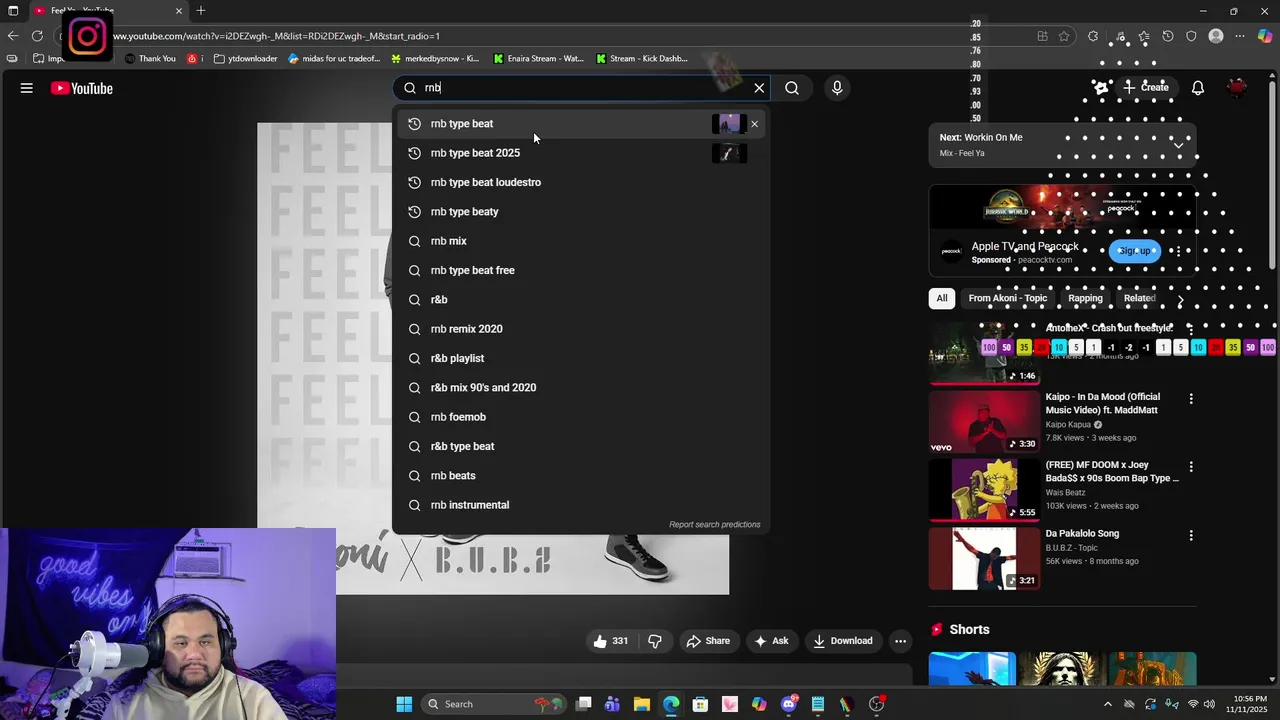This screenshot has height=720, width=1280.
Task: Reload the page with the refresh icon
Action: 37,36
